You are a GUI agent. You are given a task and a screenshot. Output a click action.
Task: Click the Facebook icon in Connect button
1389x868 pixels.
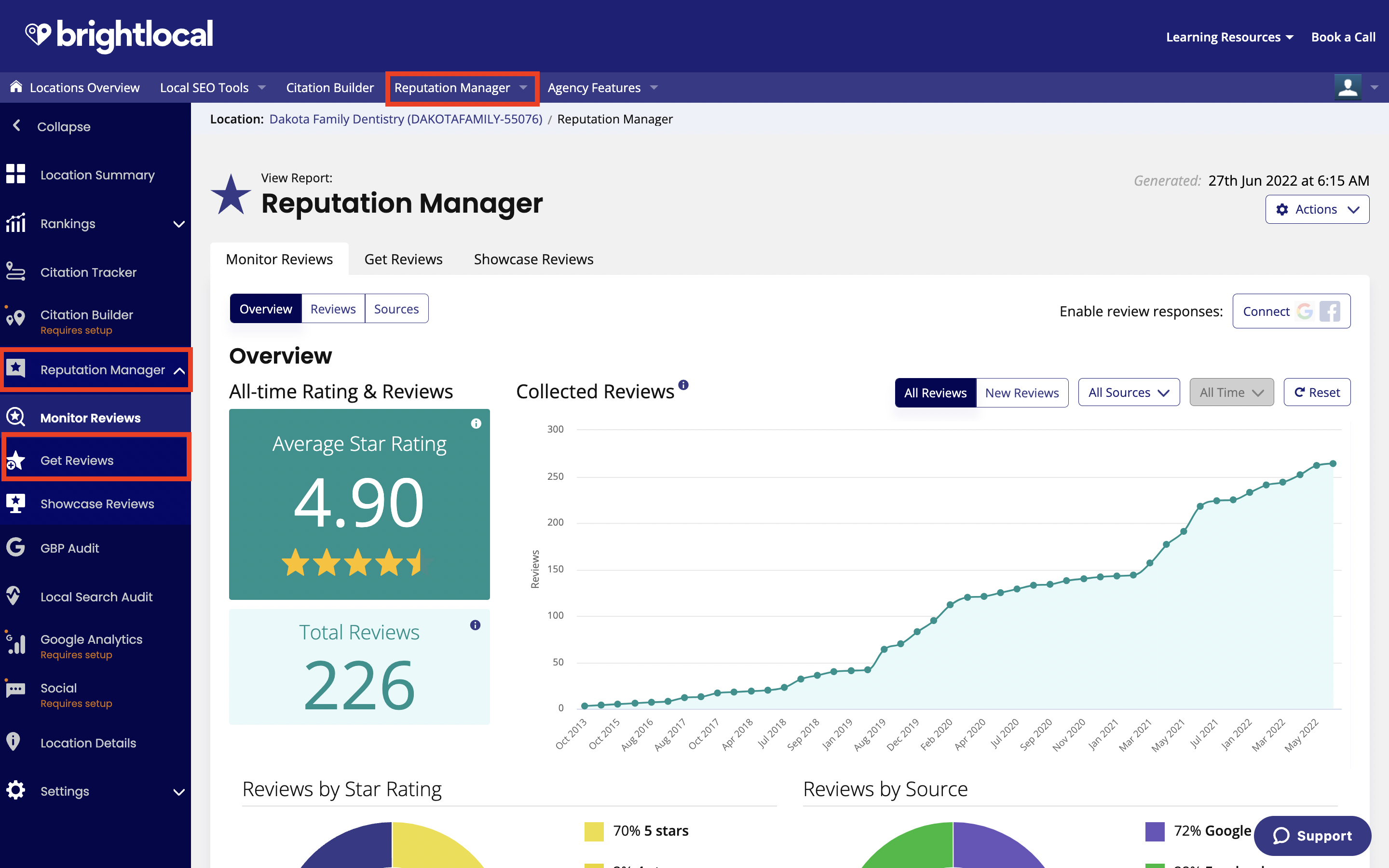pyautogui.click(x=1330, y=311)
